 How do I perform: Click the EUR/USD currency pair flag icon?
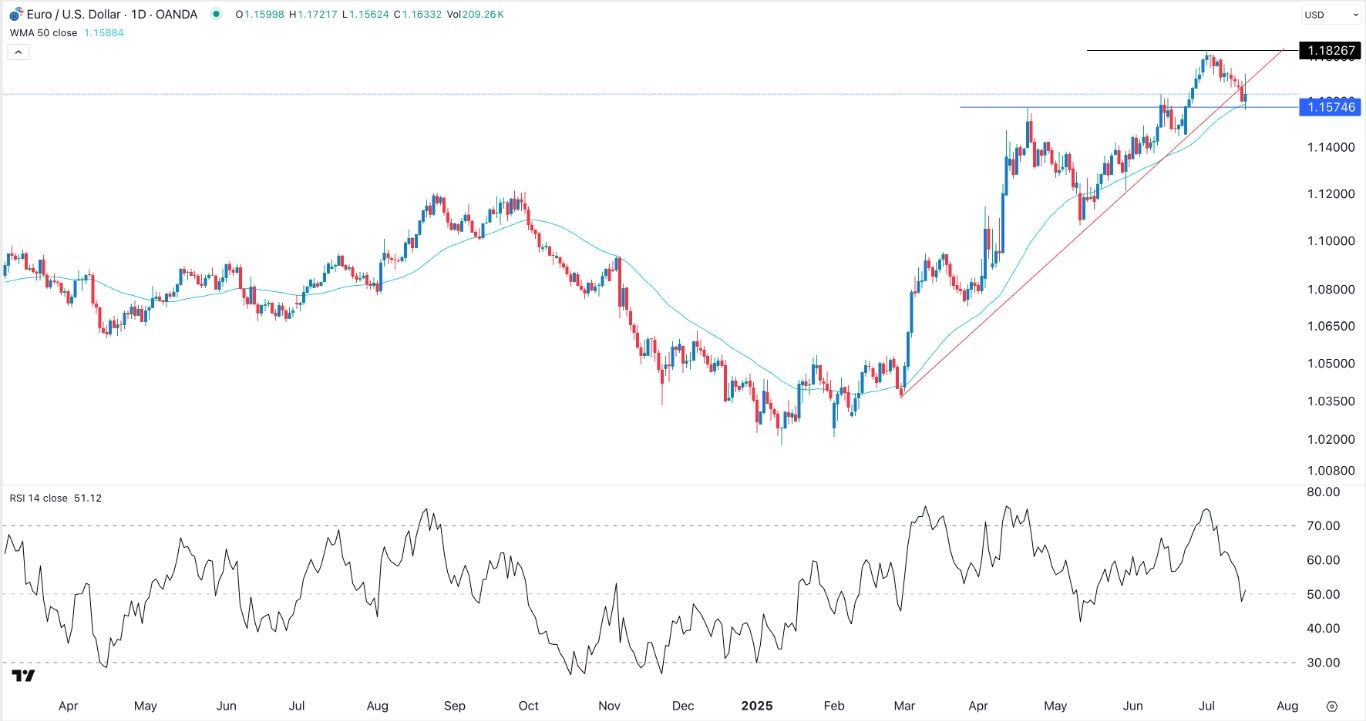point(15,15)
